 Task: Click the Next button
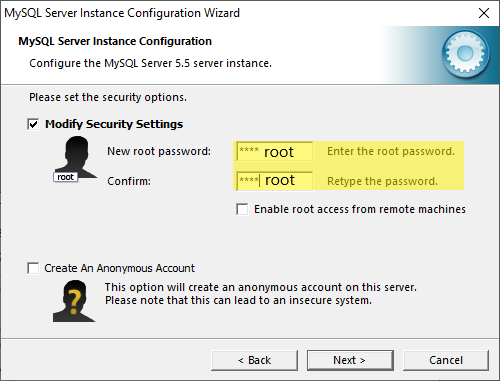[350, 360]
